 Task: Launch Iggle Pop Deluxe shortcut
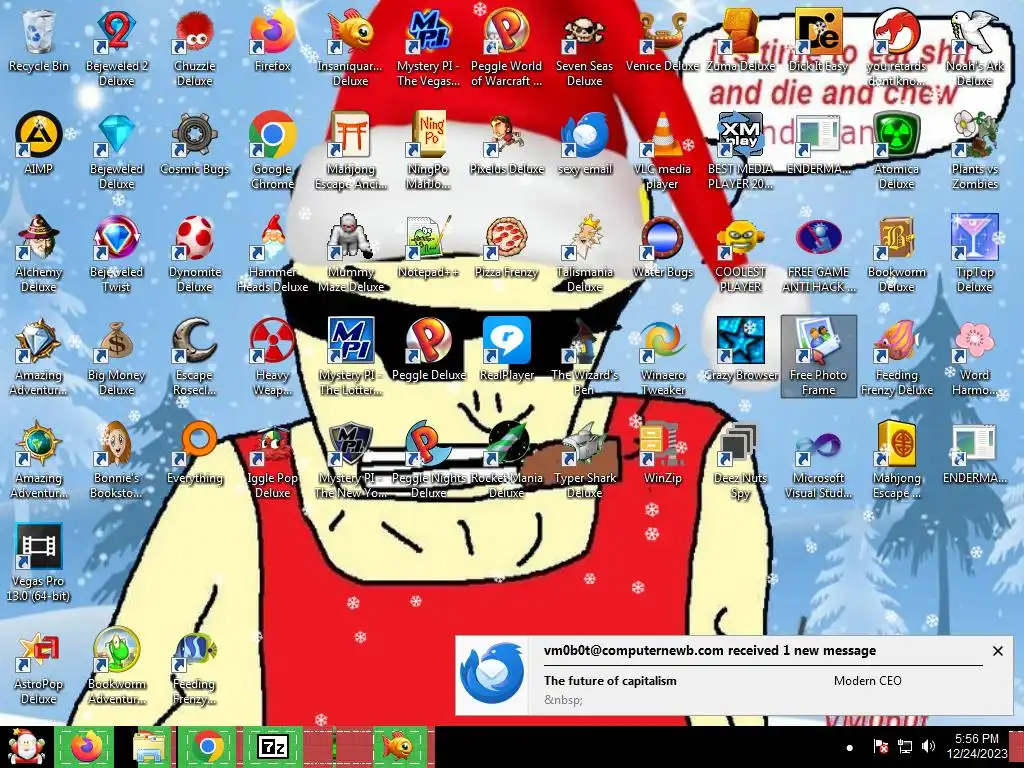tap(272, 460)
